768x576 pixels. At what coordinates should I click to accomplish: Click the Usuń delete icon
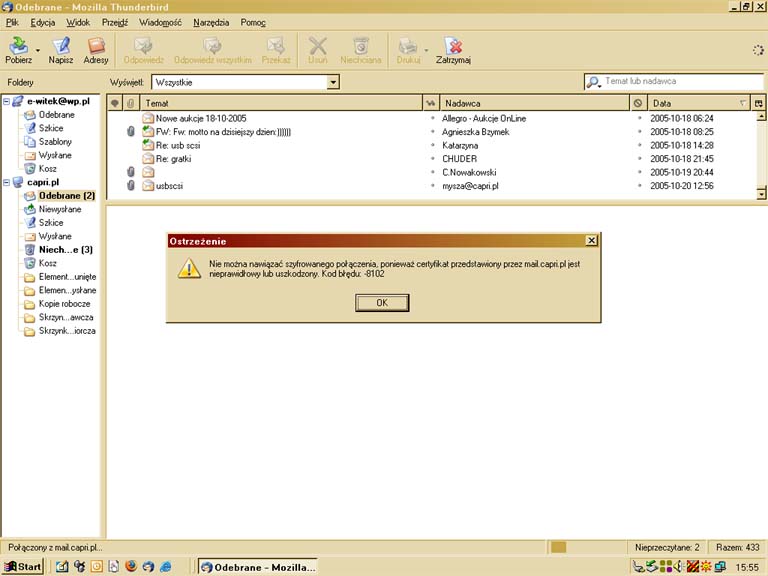point(317,46)
